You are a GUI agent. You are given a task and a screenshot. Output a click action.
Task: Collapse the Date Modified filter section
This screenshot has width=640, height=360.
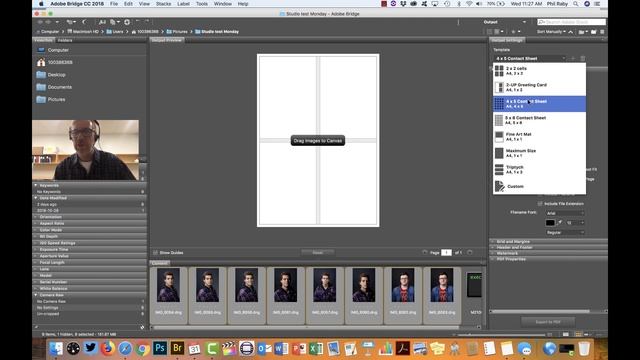36,198
